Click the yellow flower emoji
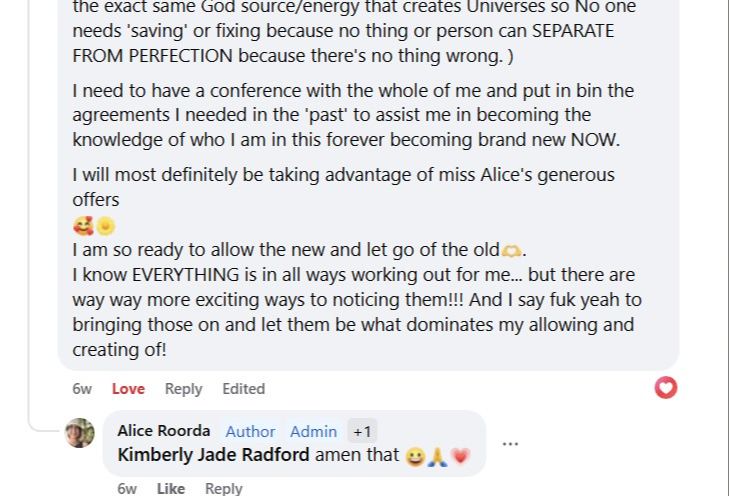The image size is (729, 496). 105,227
